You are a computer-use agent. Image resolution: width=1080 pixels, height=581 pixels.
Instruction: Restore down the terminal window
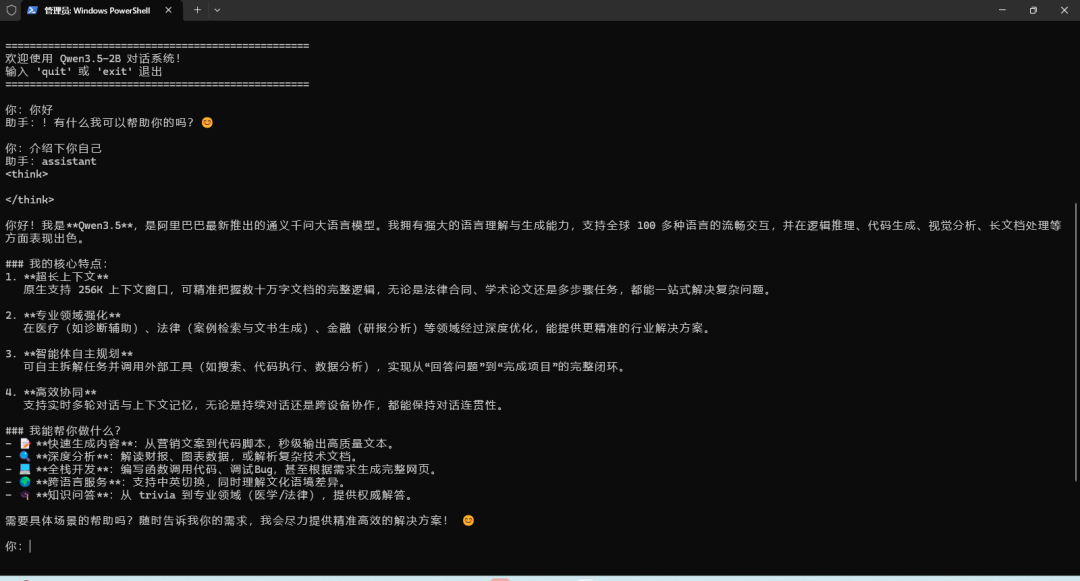coord(1033,10)
